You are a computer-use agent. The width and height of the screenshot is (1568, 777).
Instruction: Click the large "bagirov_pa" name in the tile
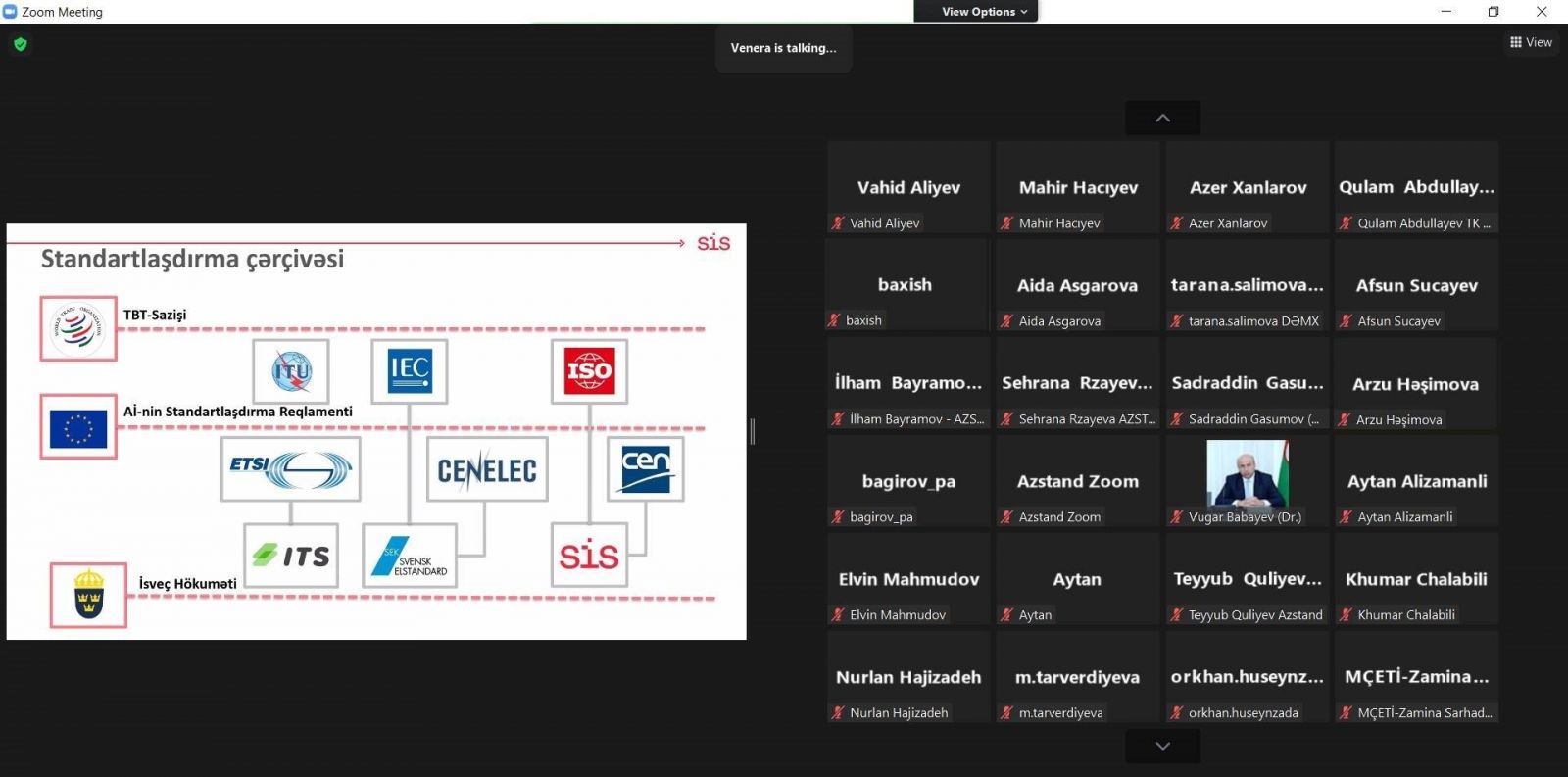click(x=908, y=481)
